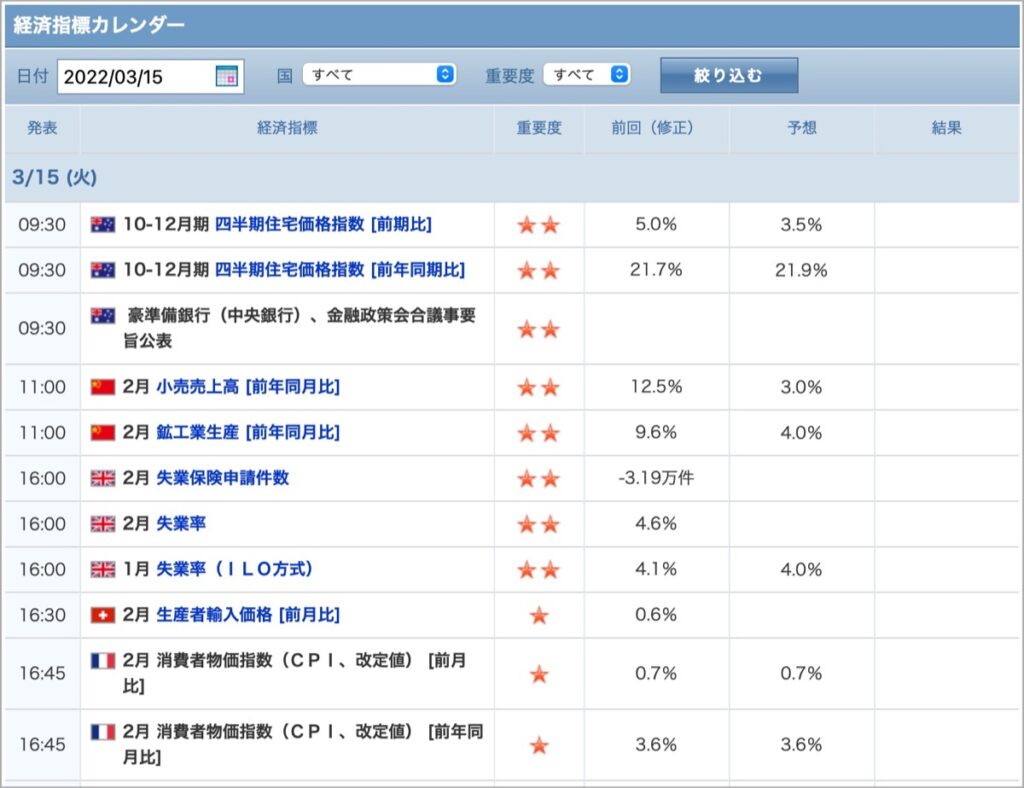
Task: Click Swiss flag on 生産者輸入価格 row
Action: click(103, 615)
